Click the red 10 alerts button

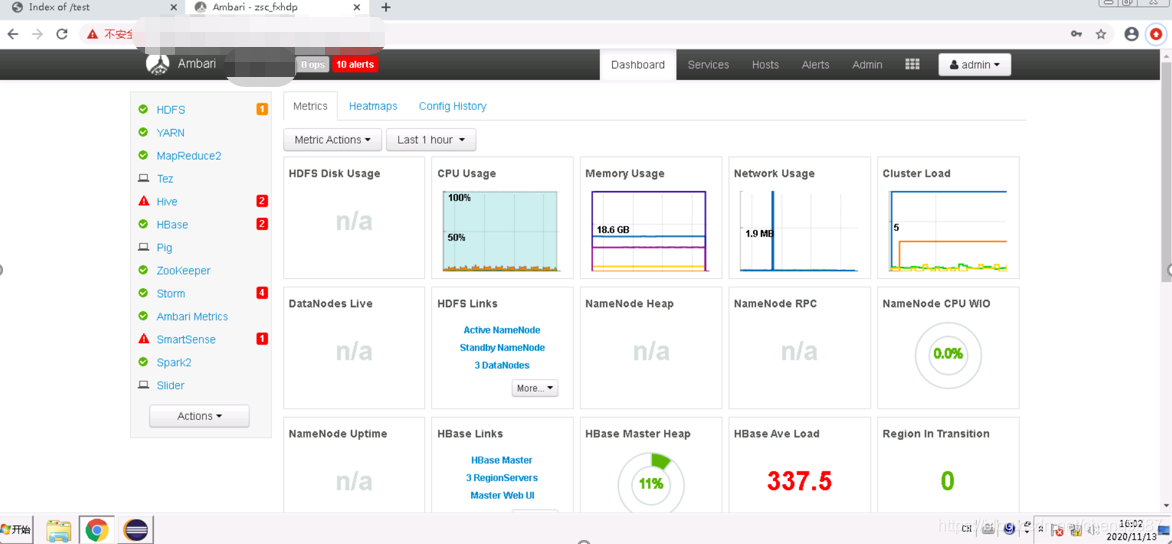(356, 64)
